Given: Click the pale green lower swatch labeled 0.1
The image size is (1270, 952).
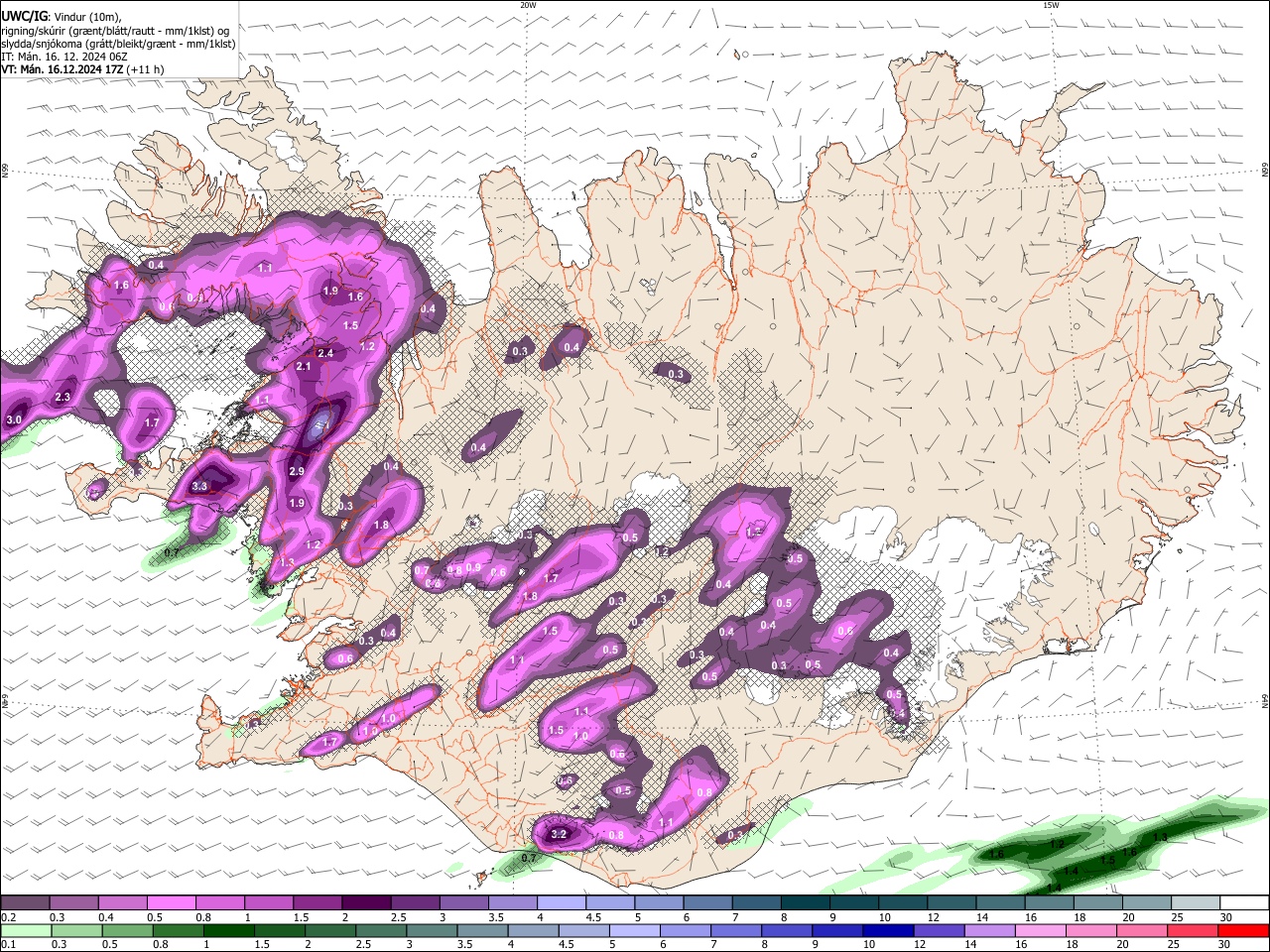Looking at the screenshot, I should pos(26,930).
